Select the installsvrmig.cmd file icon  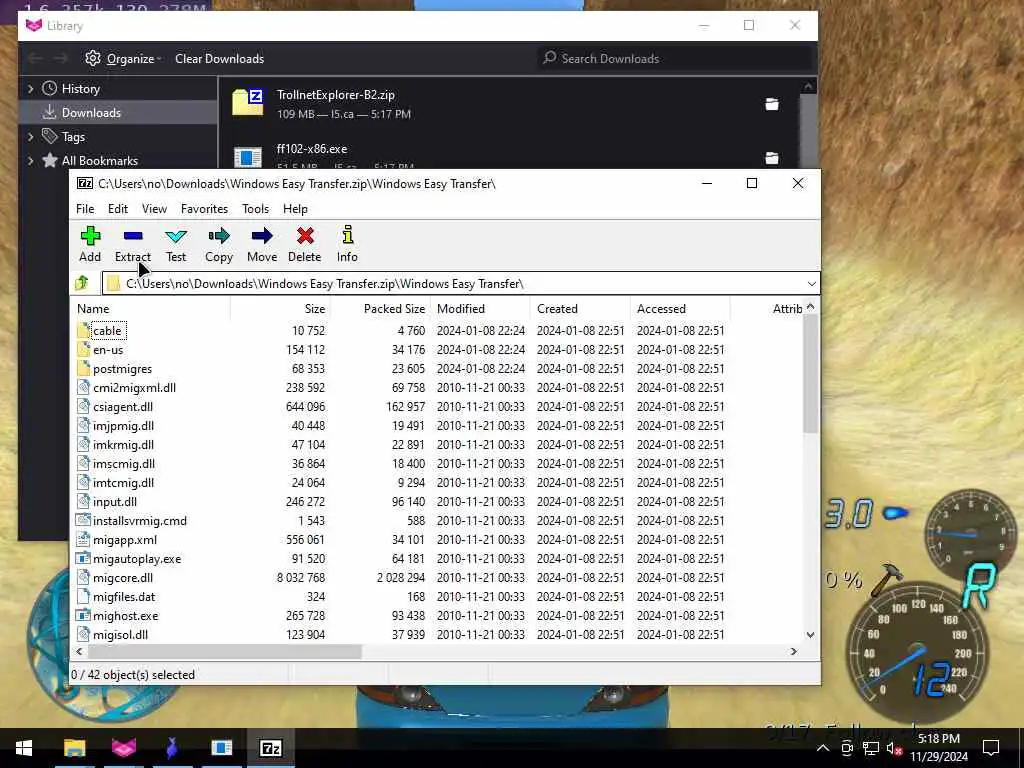[x=83, y=520]
